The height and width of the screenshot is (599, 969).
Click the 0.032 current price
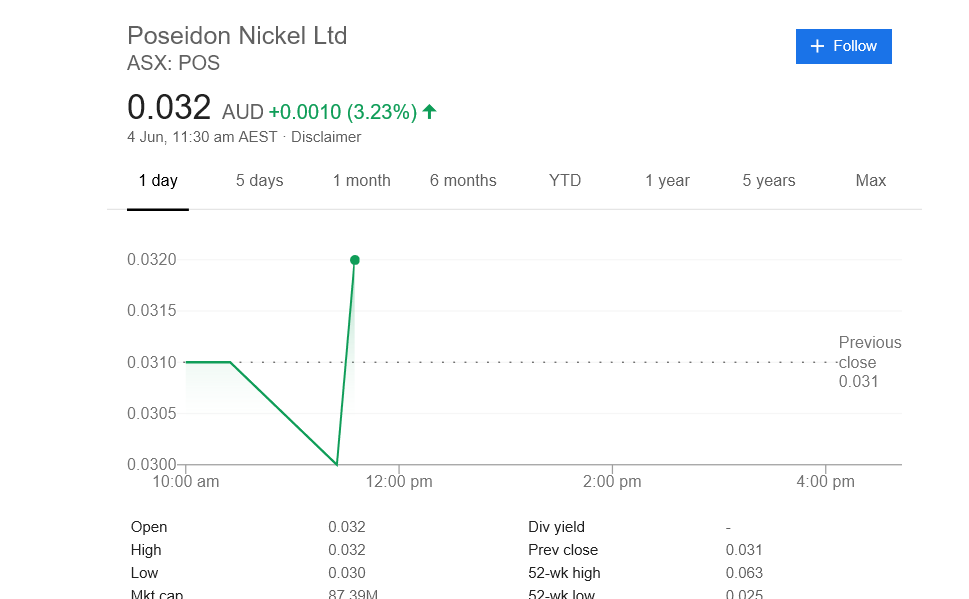tap(169, 108)
